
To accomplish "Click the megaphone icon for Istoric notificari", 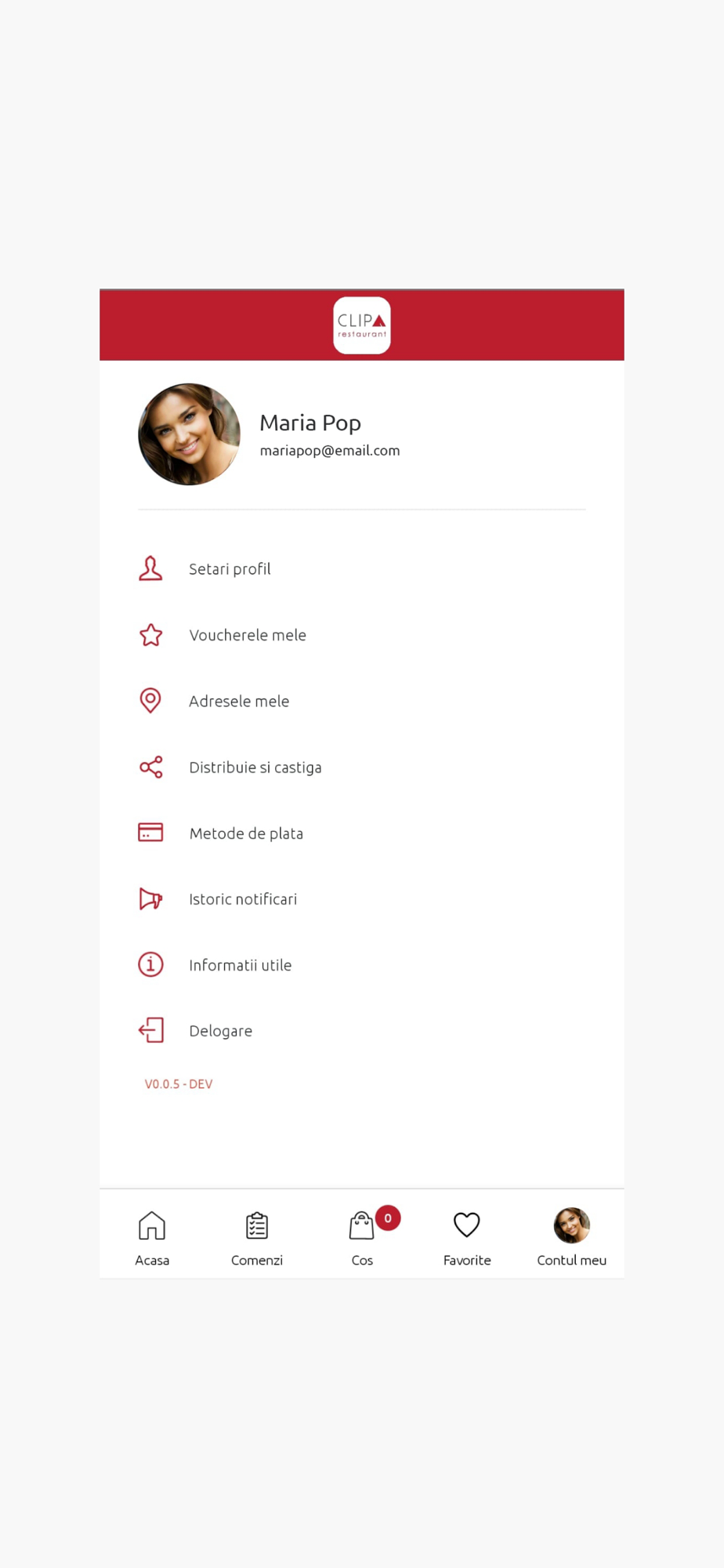I will pyautogui.click(x=150, y=898).
